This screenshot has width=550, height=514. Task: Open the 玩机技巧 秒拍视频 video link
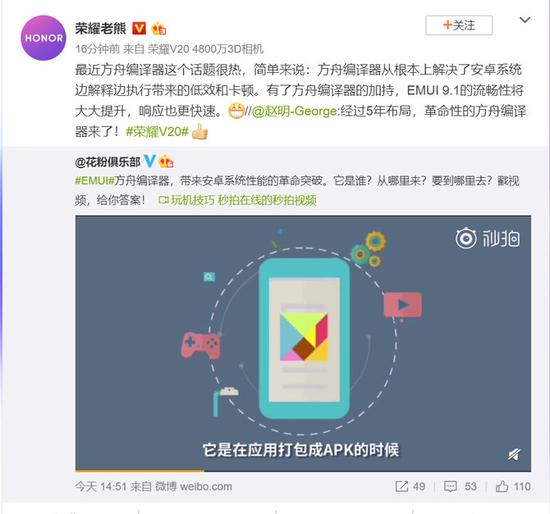click(x=237, y=200)
